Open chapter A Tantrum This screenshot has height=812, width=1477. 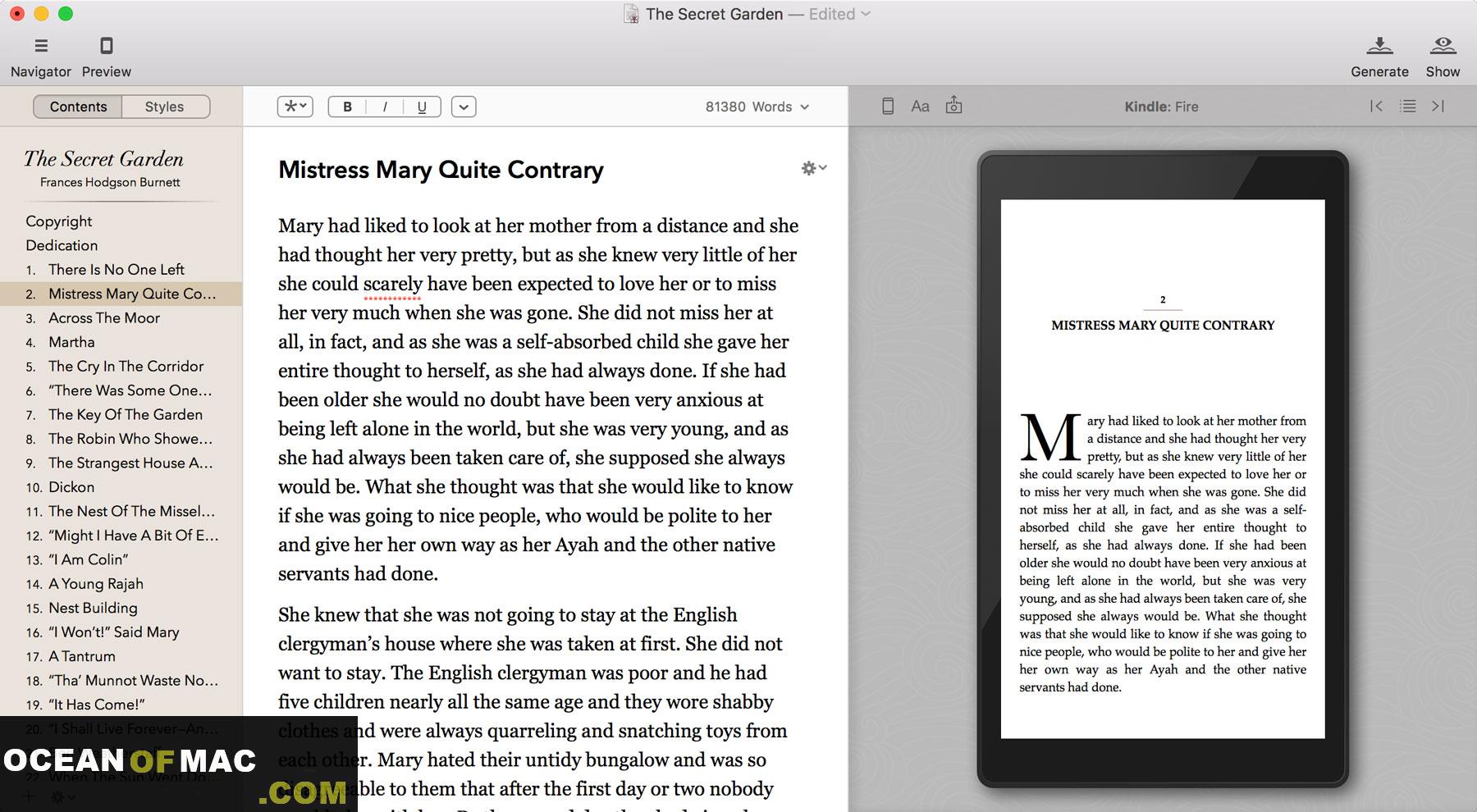121,657
